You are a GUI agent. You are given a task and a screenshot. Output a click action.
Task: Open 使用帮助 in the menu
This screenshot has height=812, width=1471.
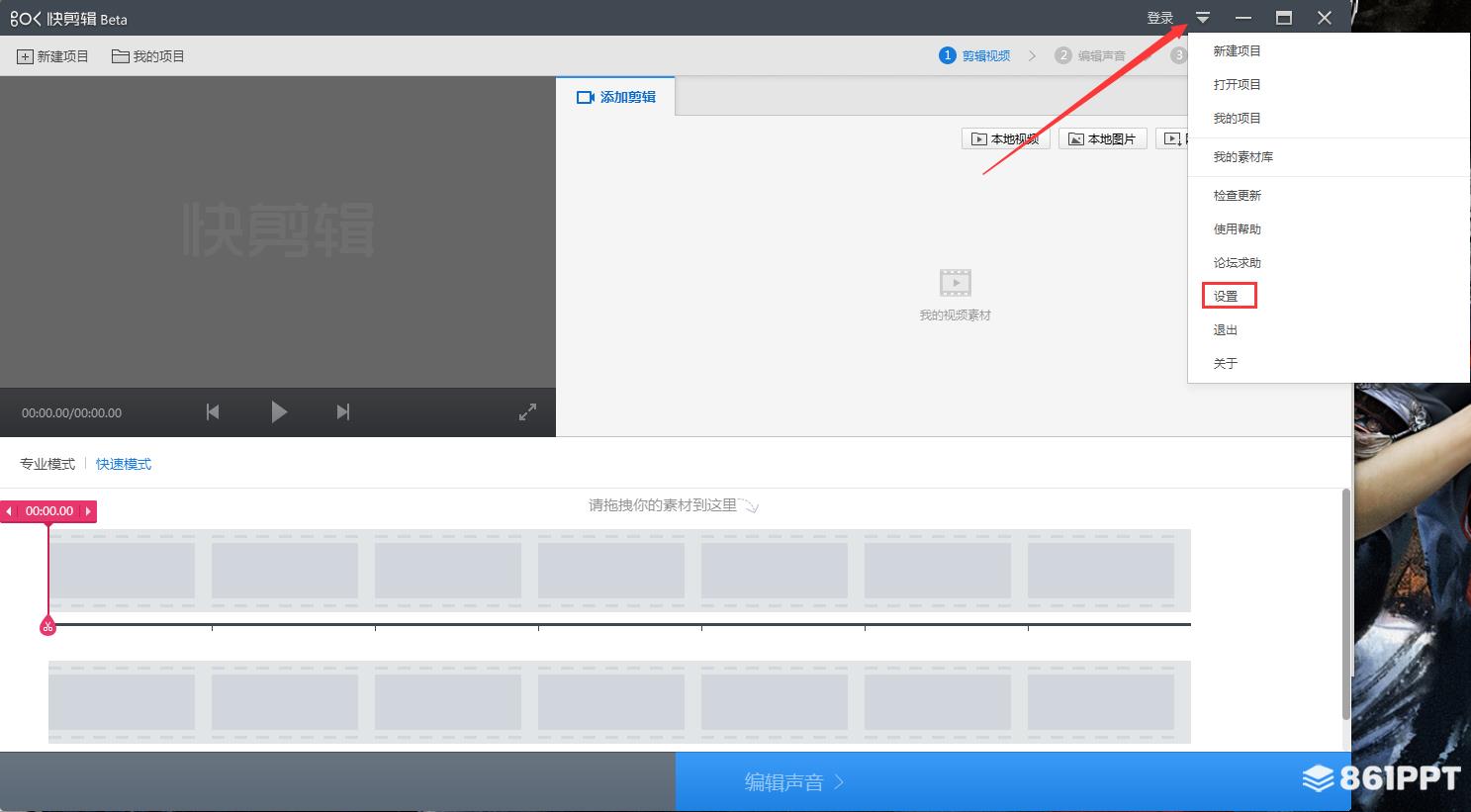click(x=1237, y=228)
